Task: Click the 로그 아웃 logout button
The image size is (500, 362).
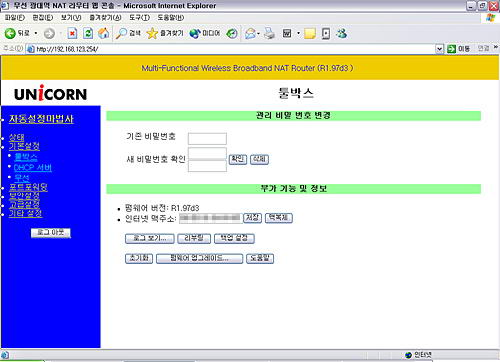Action: [51, 233]
